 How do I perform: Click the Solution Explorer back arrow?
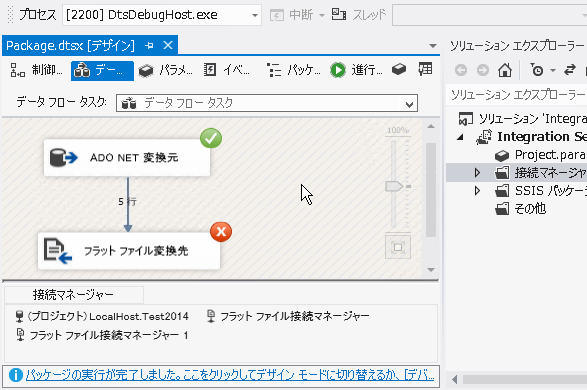pos(461,70)
